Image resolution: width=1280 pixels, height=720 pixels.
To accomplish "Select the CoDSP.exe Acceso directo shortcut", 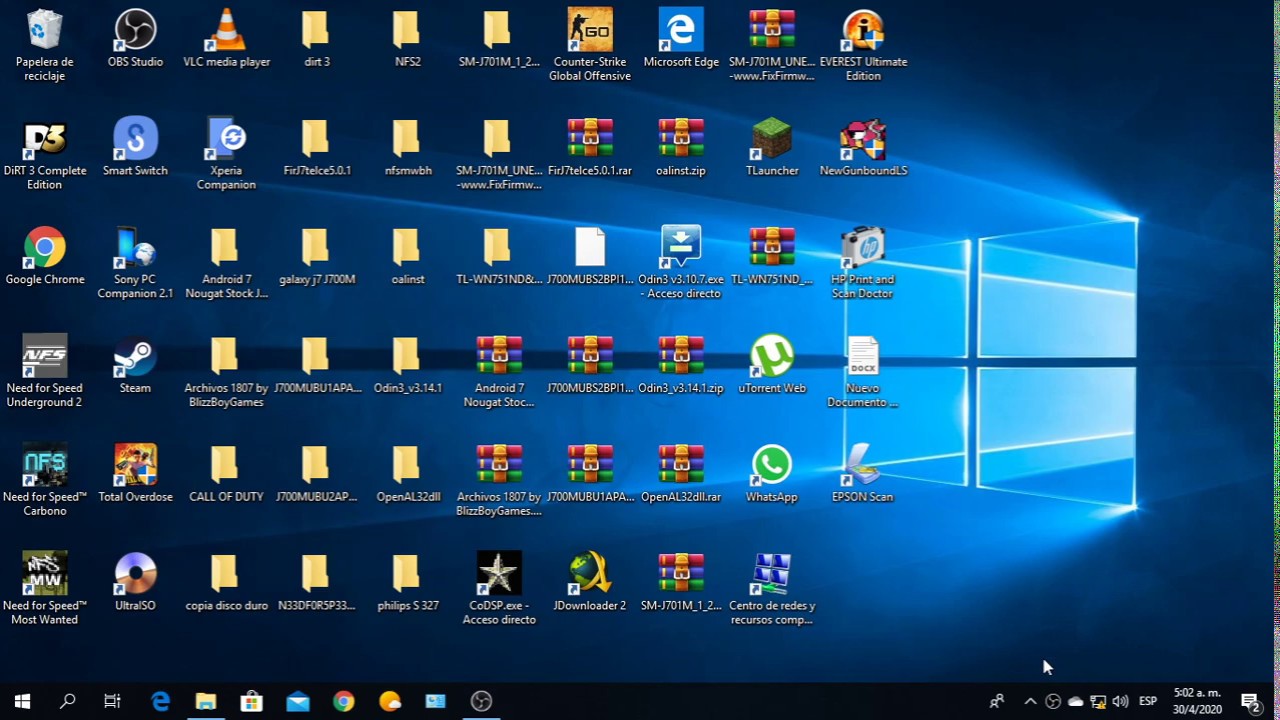I will (x=499, y=590).
